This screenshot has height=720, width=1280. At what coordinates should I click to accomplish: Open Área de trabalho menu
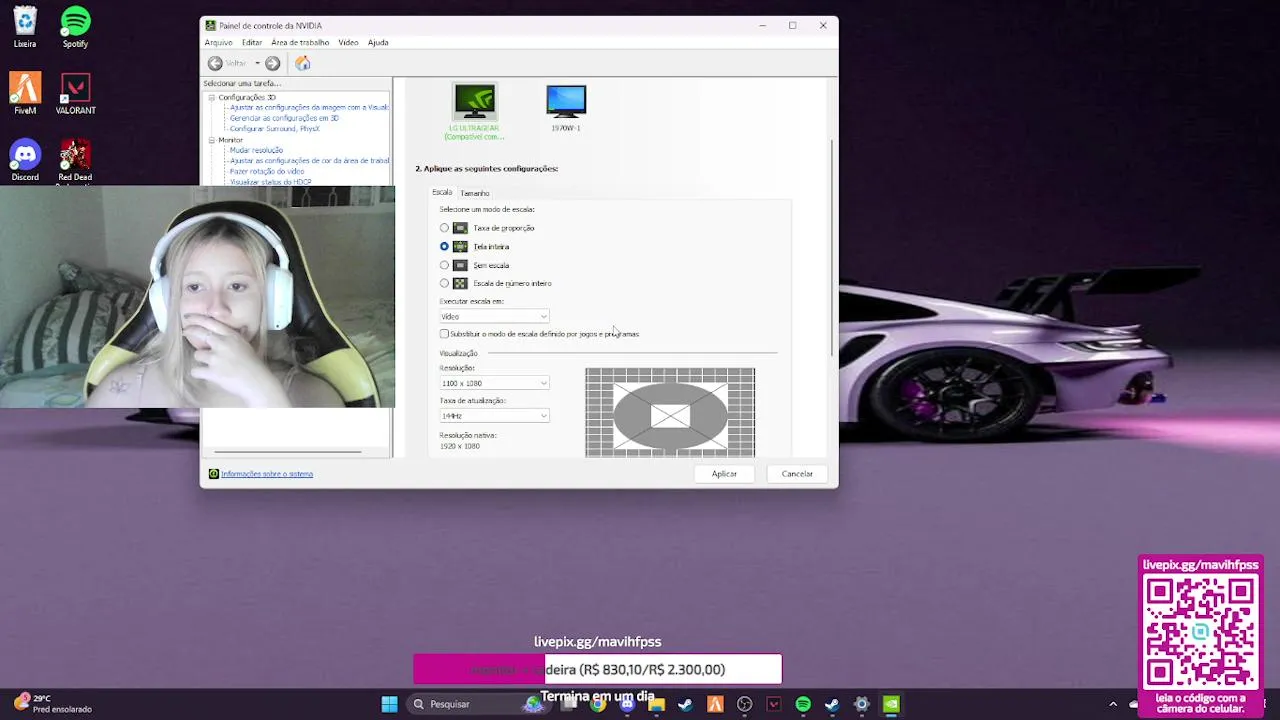tap(300, 42)
